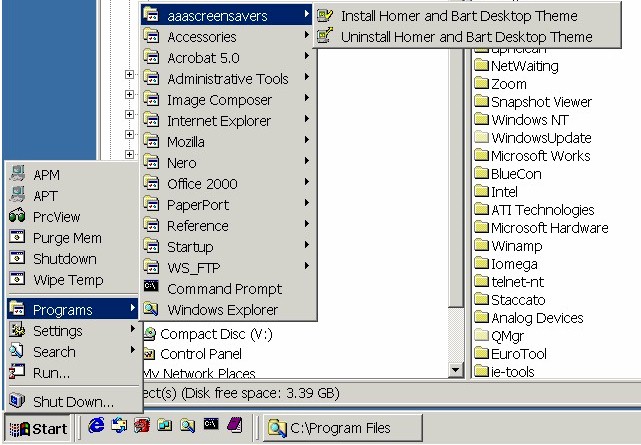Select the Microsoft Works folder
The height and width of the screenshot is (445, 641).
(532, 156)
